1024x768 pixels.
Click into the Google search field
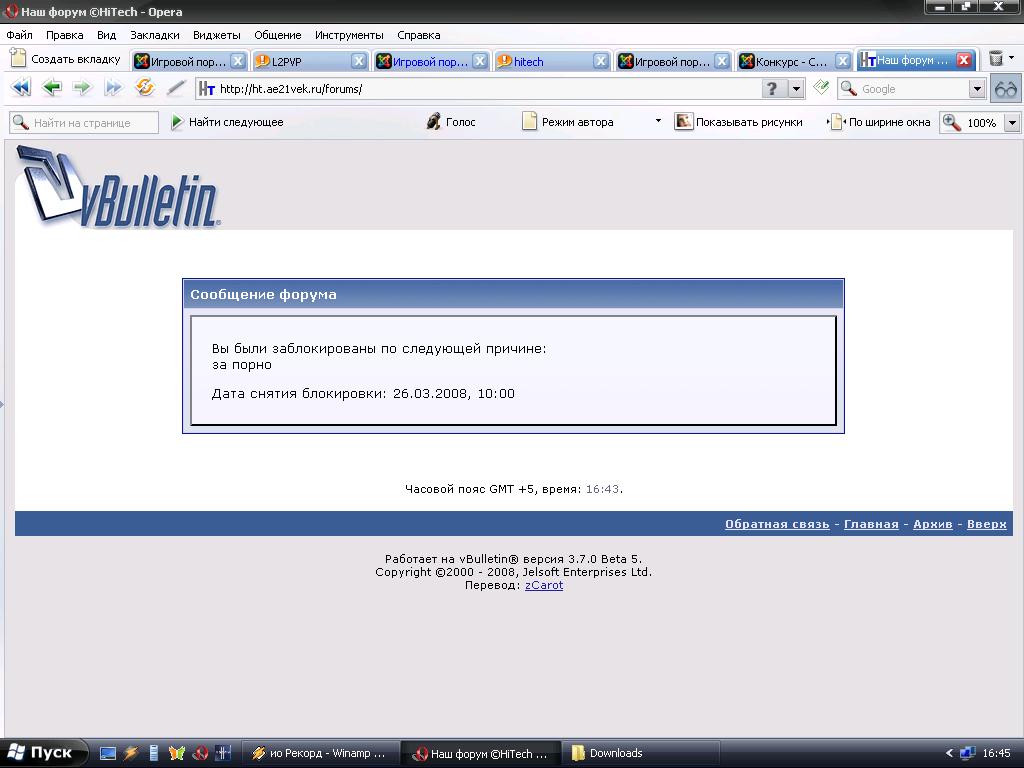click(x=913, y=89)
